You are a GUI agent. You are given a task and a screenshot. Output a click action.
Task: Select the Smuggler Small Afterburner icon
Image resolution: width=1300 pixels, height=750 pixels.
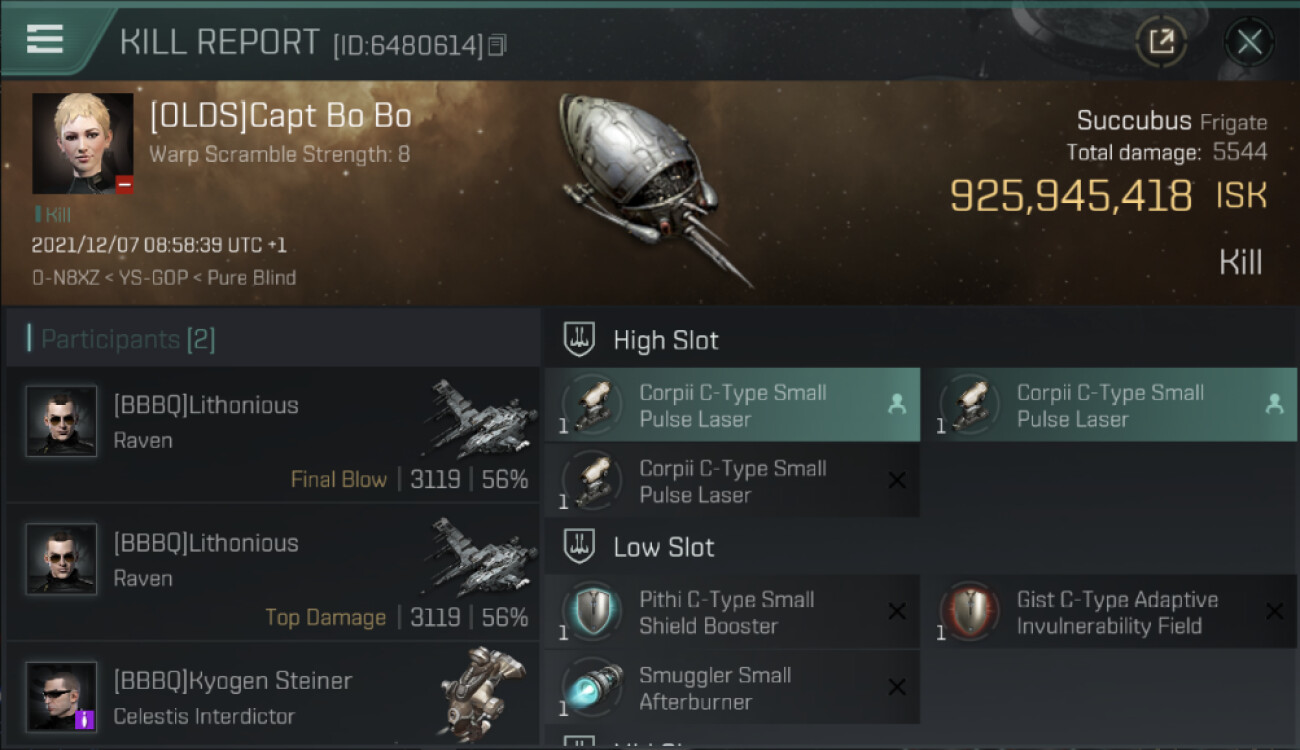[591, 688]
